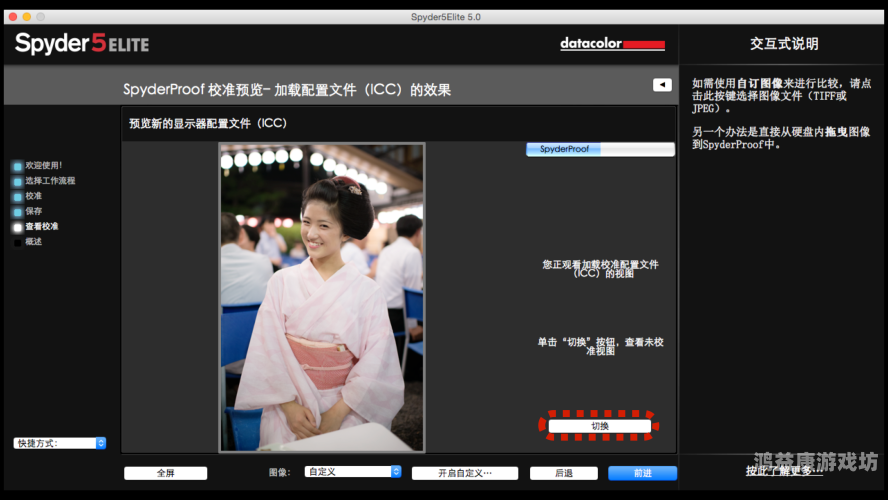
Task: Click the SpyderProof 校准预览 title text
Action: [x=287, y=89]
